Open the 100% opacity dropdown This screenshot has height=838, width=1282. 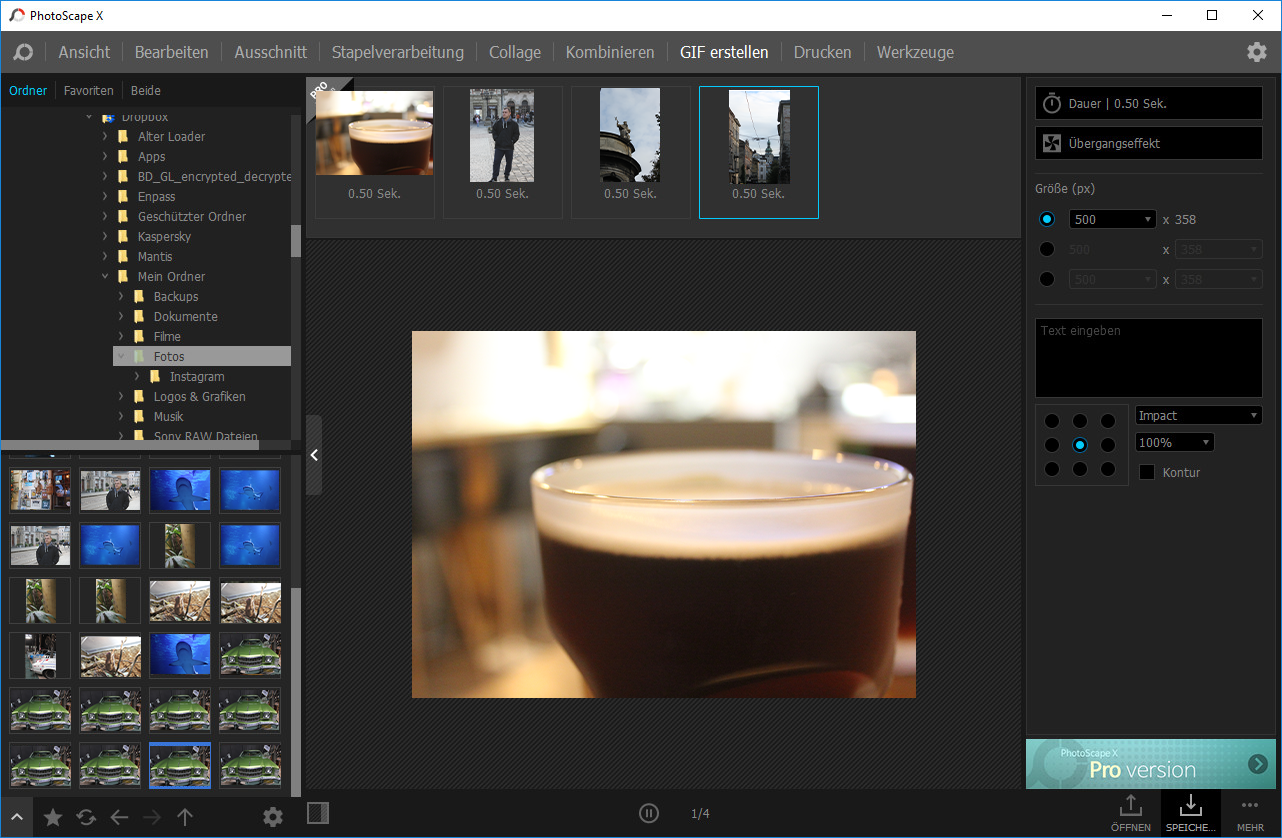pyautogui.click(x=1173, y=441)
